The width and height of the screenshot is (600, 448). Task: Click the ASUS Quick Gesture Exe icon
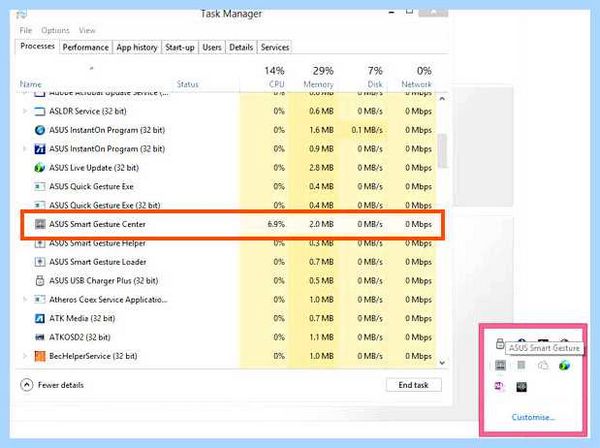pyautogui.click(x=40, y=187)
